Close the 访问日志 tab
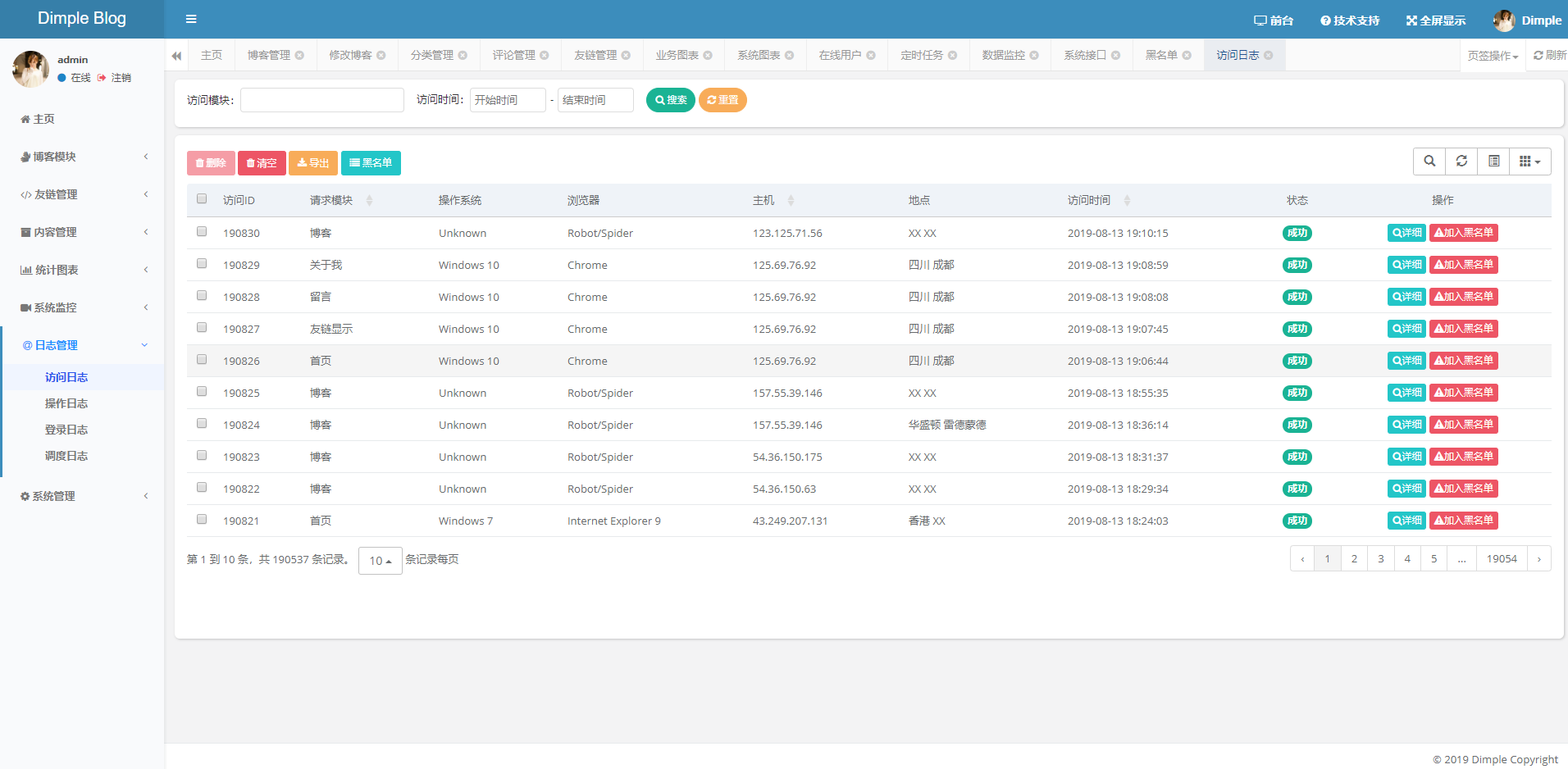This screenshot has height=769, width=1568. tap(1269, 55)
